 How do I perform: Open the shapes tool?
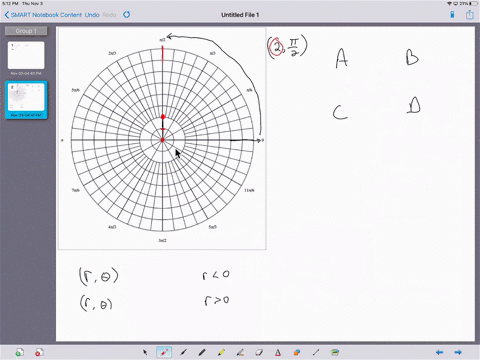(x=297, y=352)
